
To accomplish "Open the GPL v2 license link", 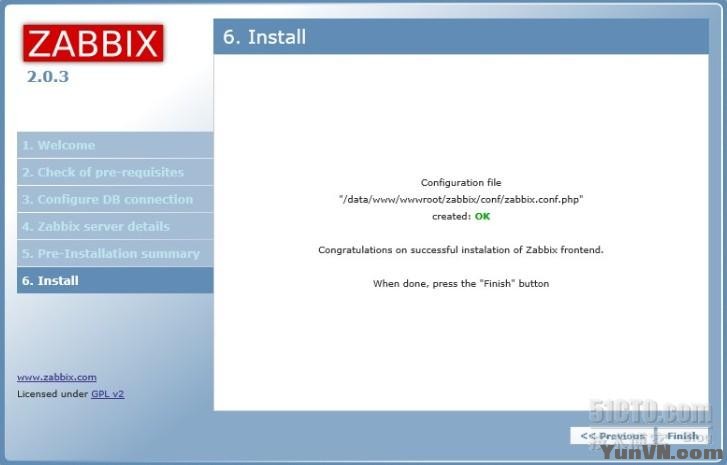I will pos(108,394).
